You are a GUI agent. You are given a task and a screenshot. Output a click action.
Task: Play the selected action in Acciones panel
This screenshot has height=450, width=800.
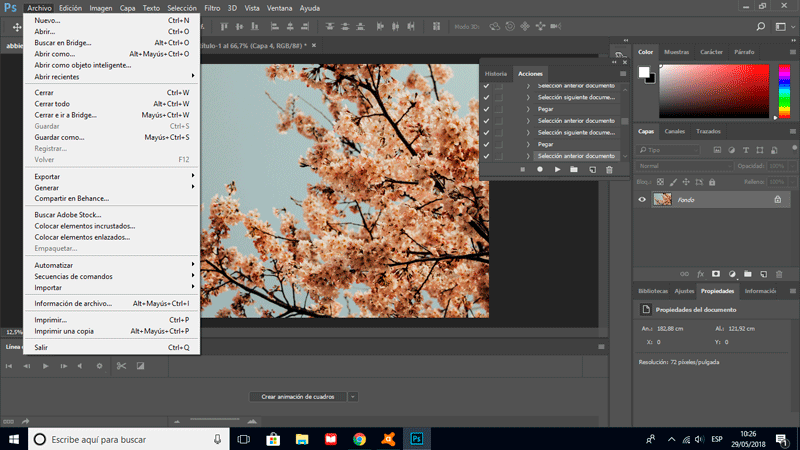[557, 170]
